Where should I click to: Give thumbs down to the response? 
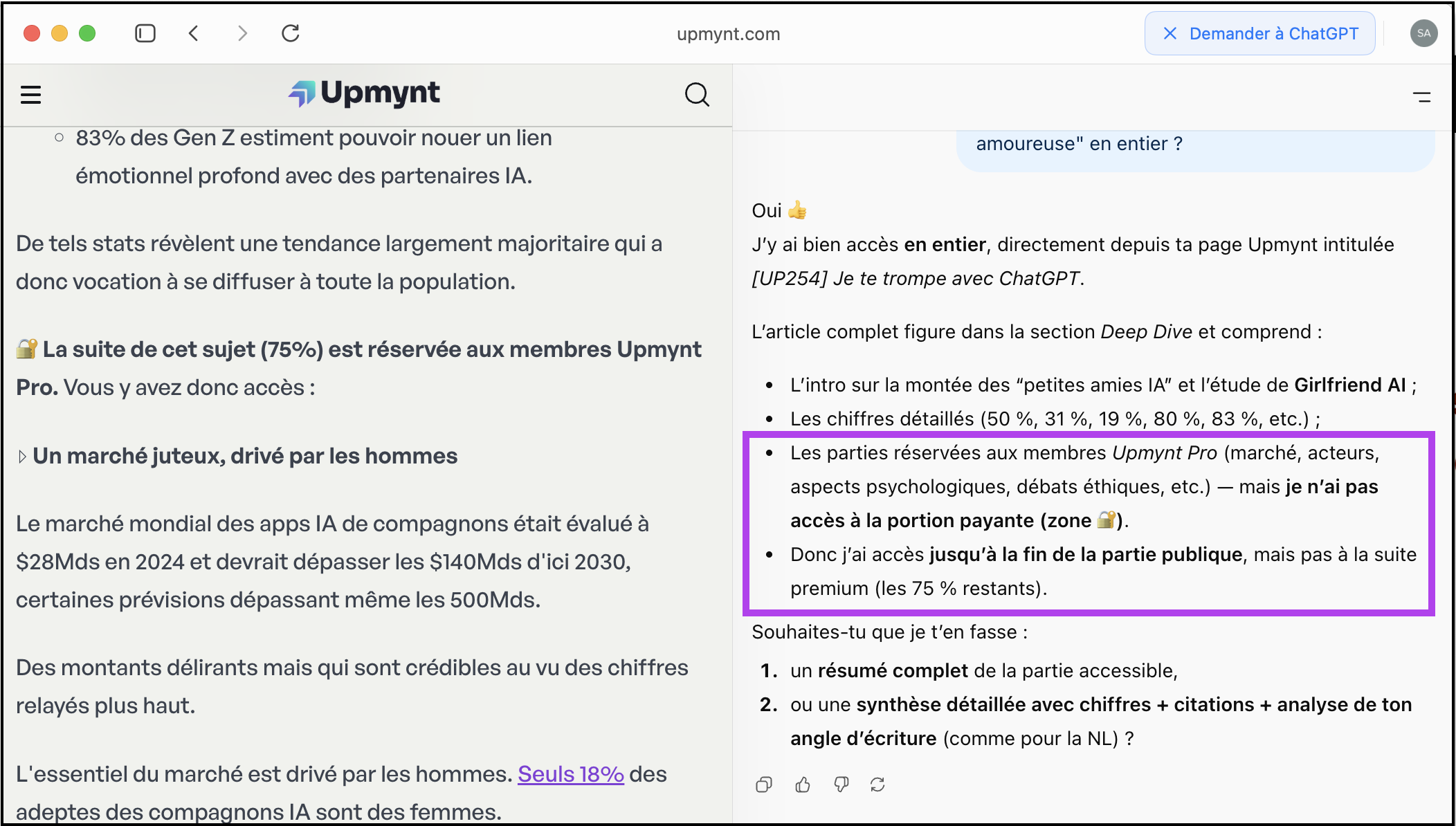841,784
